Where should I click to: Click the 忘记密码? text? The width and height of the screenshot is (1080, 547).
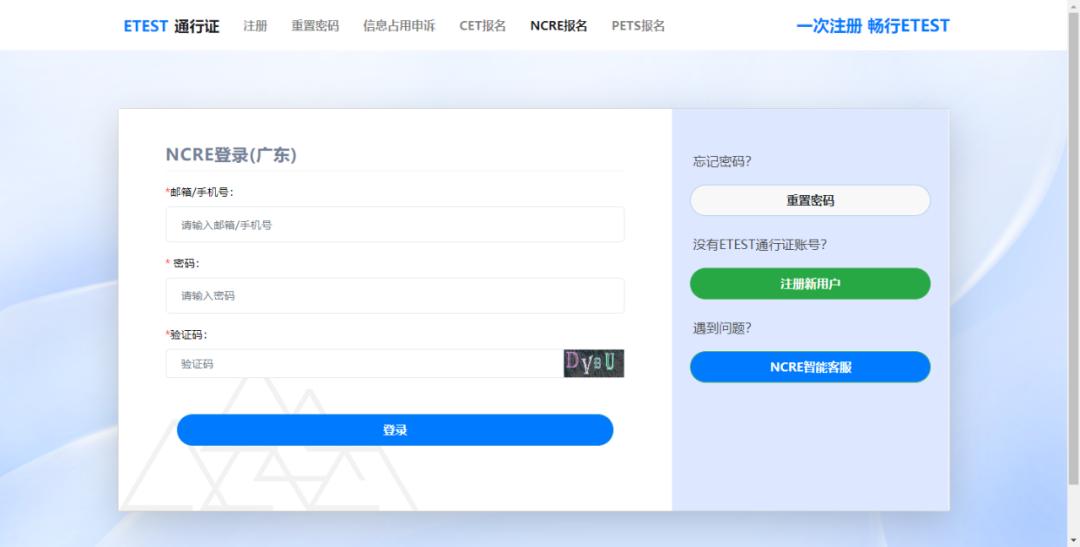tap(722, 162)
